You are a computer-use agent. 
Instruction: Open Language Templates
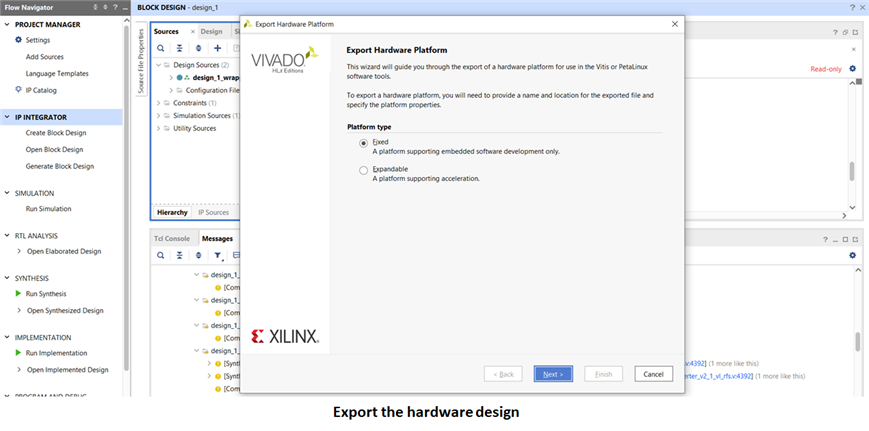pyautogui.click(x=57, y=74)
